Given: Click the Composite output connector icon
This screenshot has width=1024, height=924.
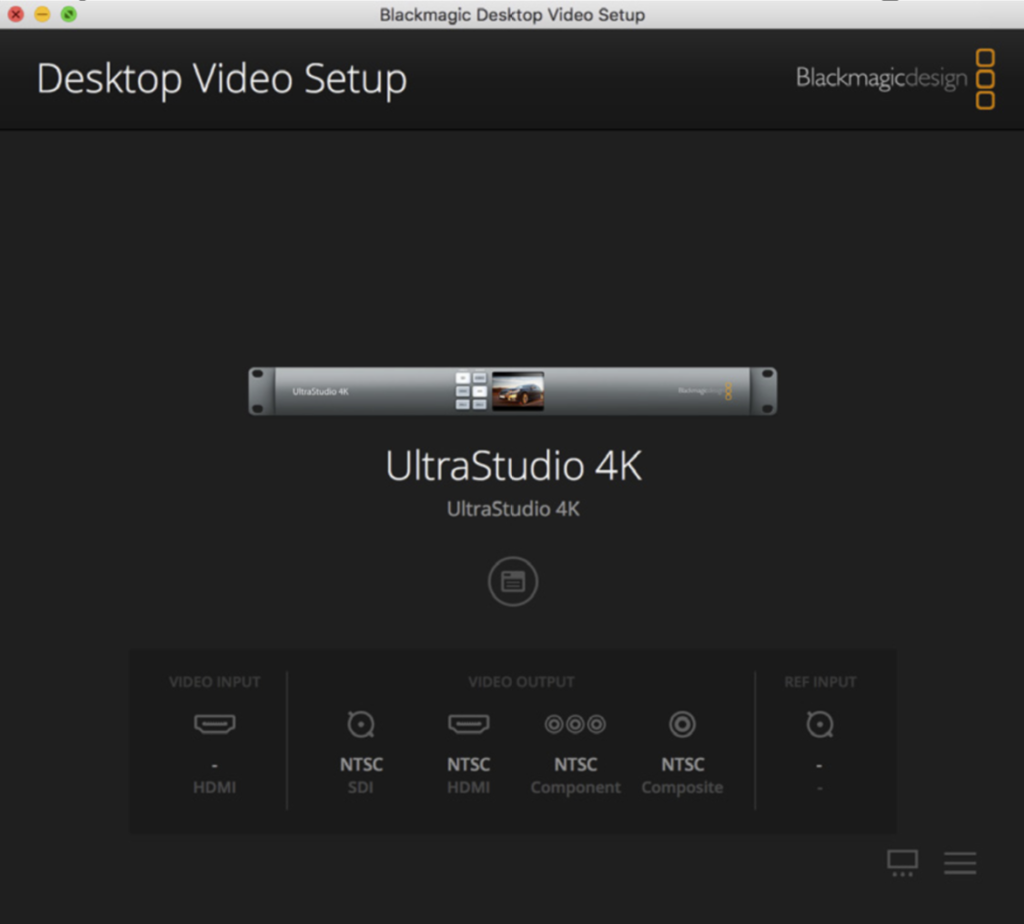Looking at the screenshot, I should (682, 724).
